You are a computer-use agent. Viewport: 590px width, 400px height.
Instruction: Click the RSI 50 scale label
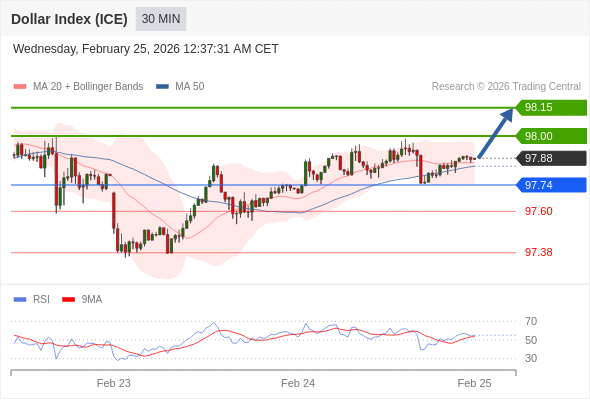click(x=531, y=340)
